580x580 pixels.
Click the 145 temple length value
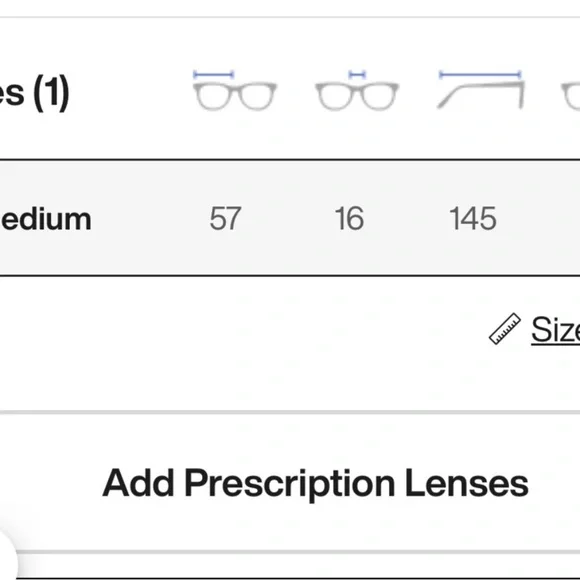click(x=473, y=219)
